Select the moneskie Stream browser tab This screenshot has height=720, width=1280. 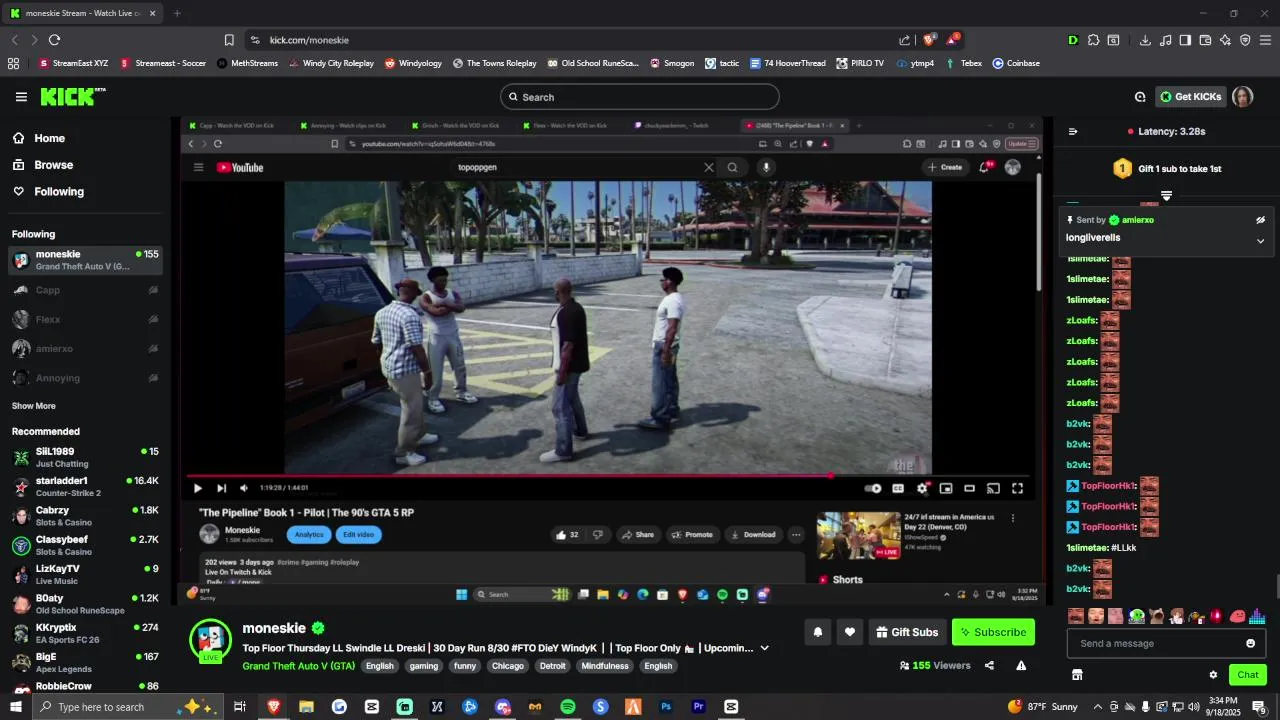[x=81, y=13]
